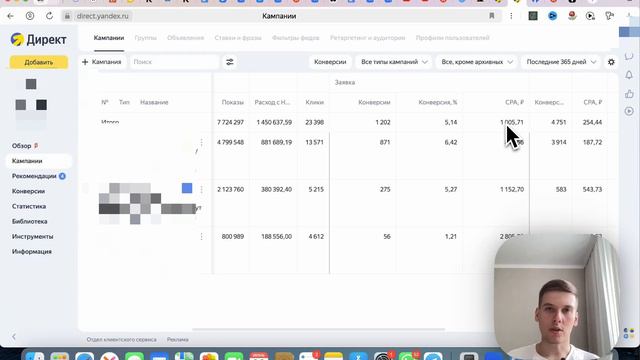Click the Заявка goal group header

click(344, 82)
